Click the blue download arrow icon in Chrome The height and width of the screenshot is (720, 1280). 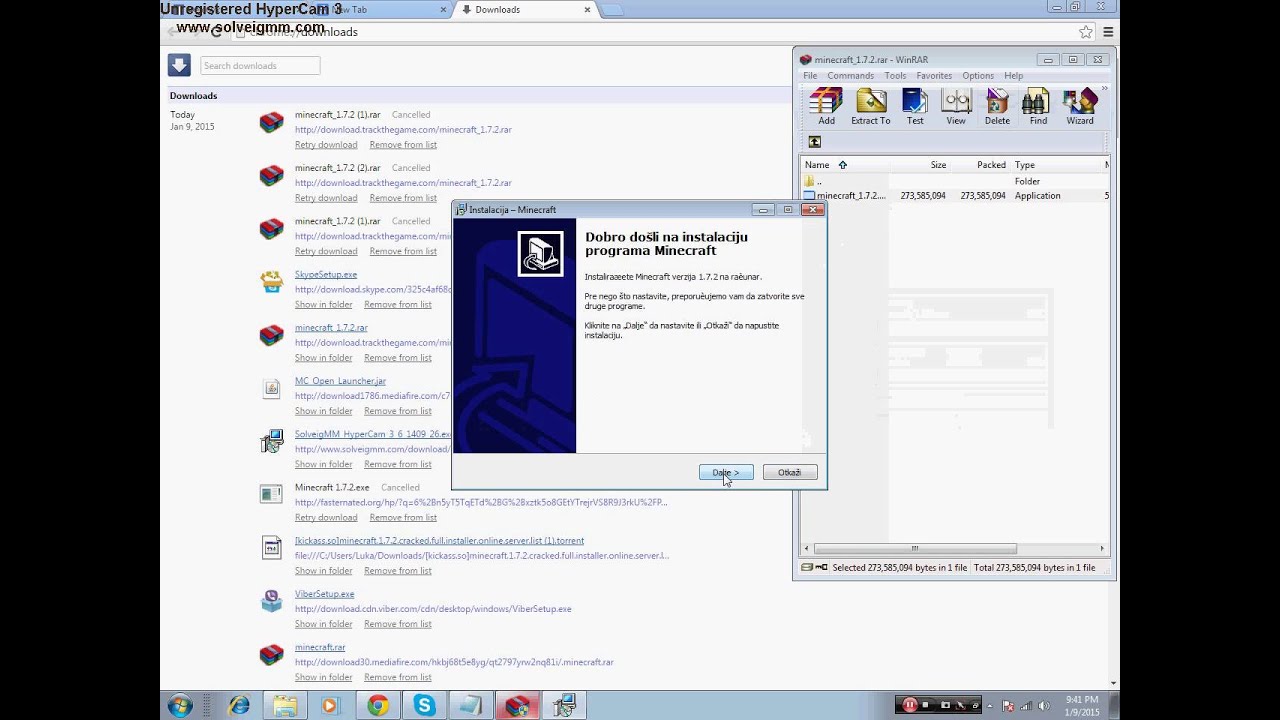179,65
